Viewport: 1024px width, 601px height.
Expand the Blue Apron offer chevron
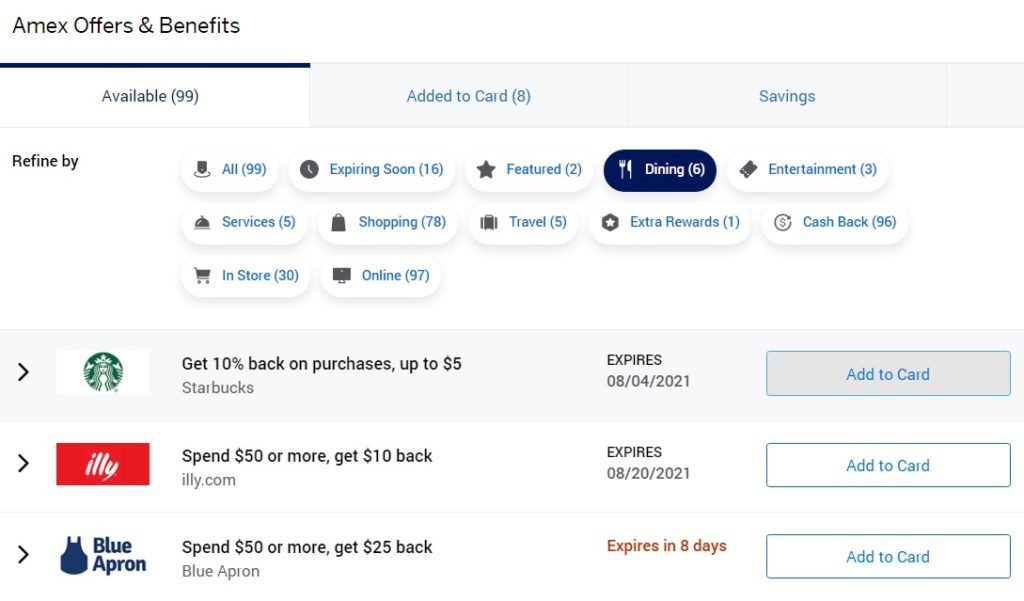click(24, 555)
